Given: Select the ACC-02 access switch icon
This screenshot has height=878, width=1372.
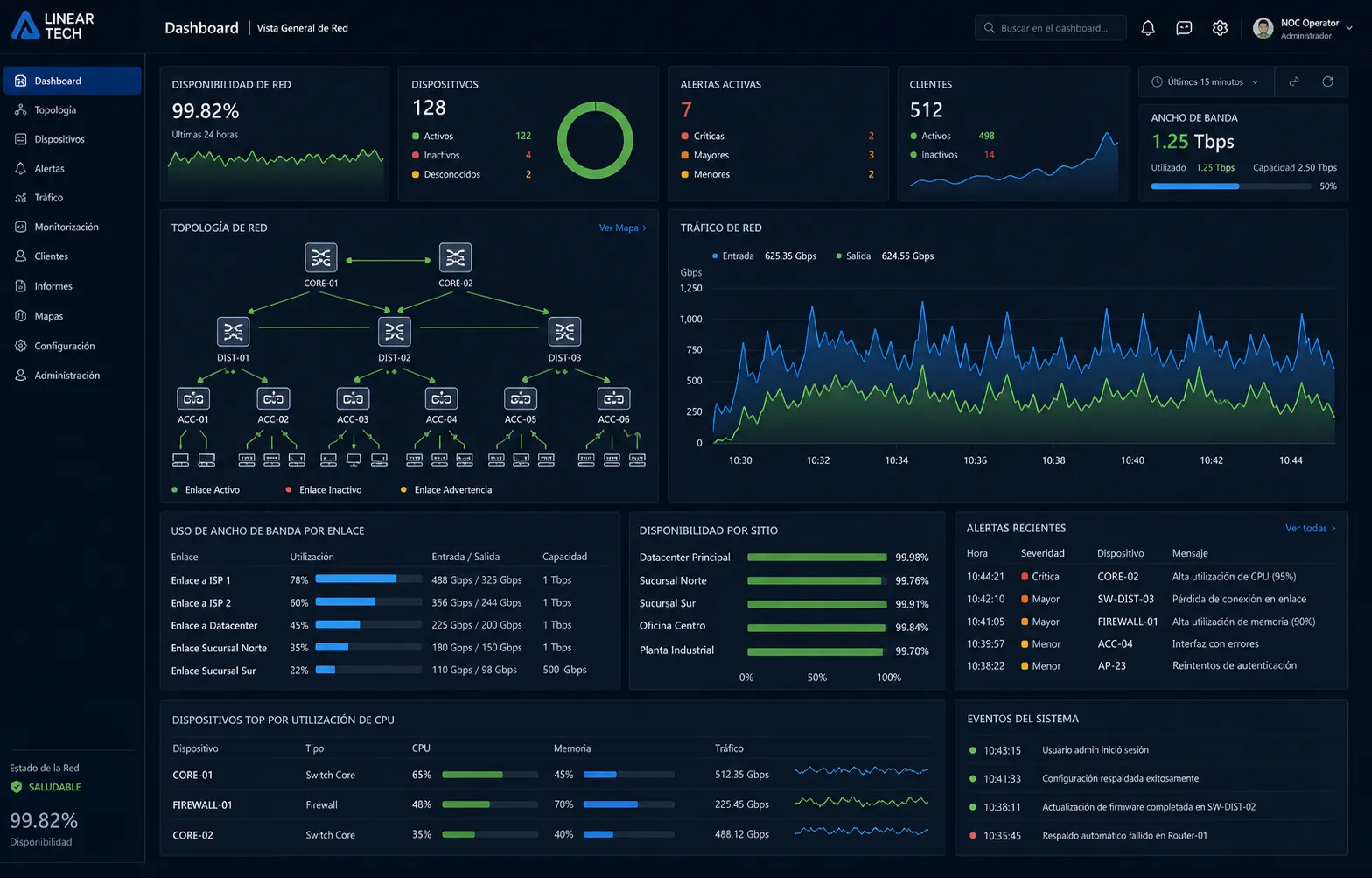Looking at the screenshot, I should pos(273,398).
